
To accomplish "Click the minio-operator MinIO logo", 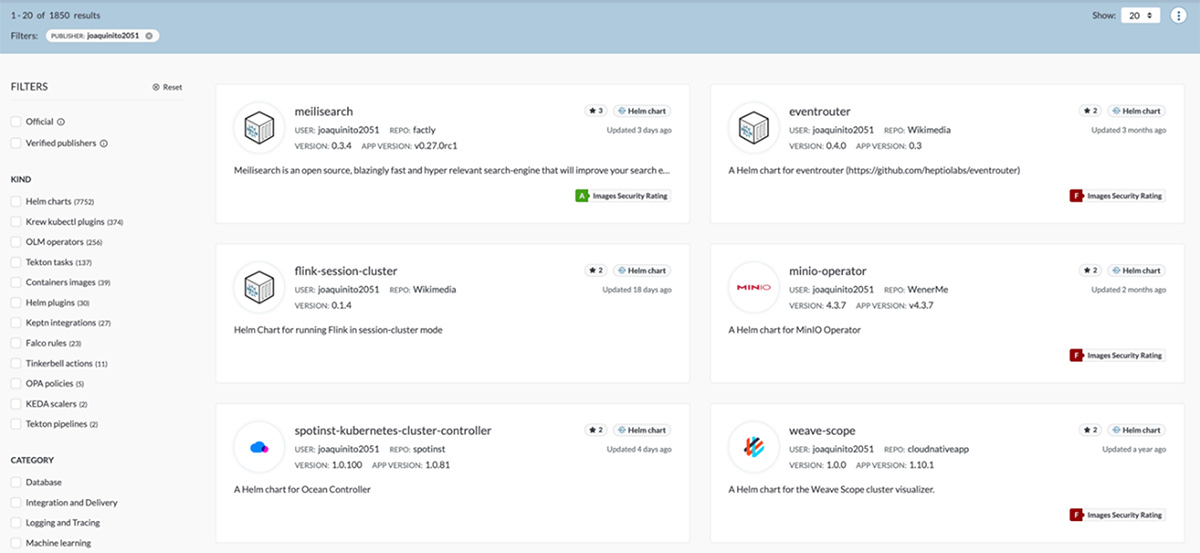I will tap(754, 288).
